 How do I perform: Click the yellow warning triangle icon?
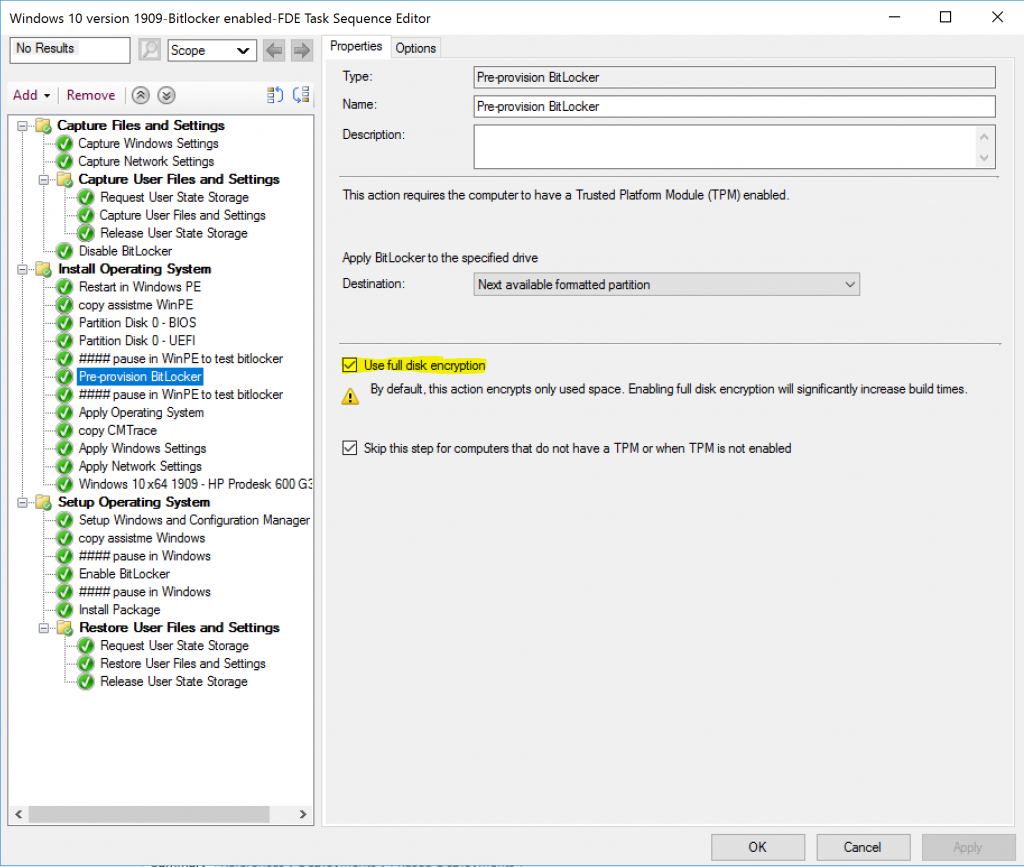350,396
